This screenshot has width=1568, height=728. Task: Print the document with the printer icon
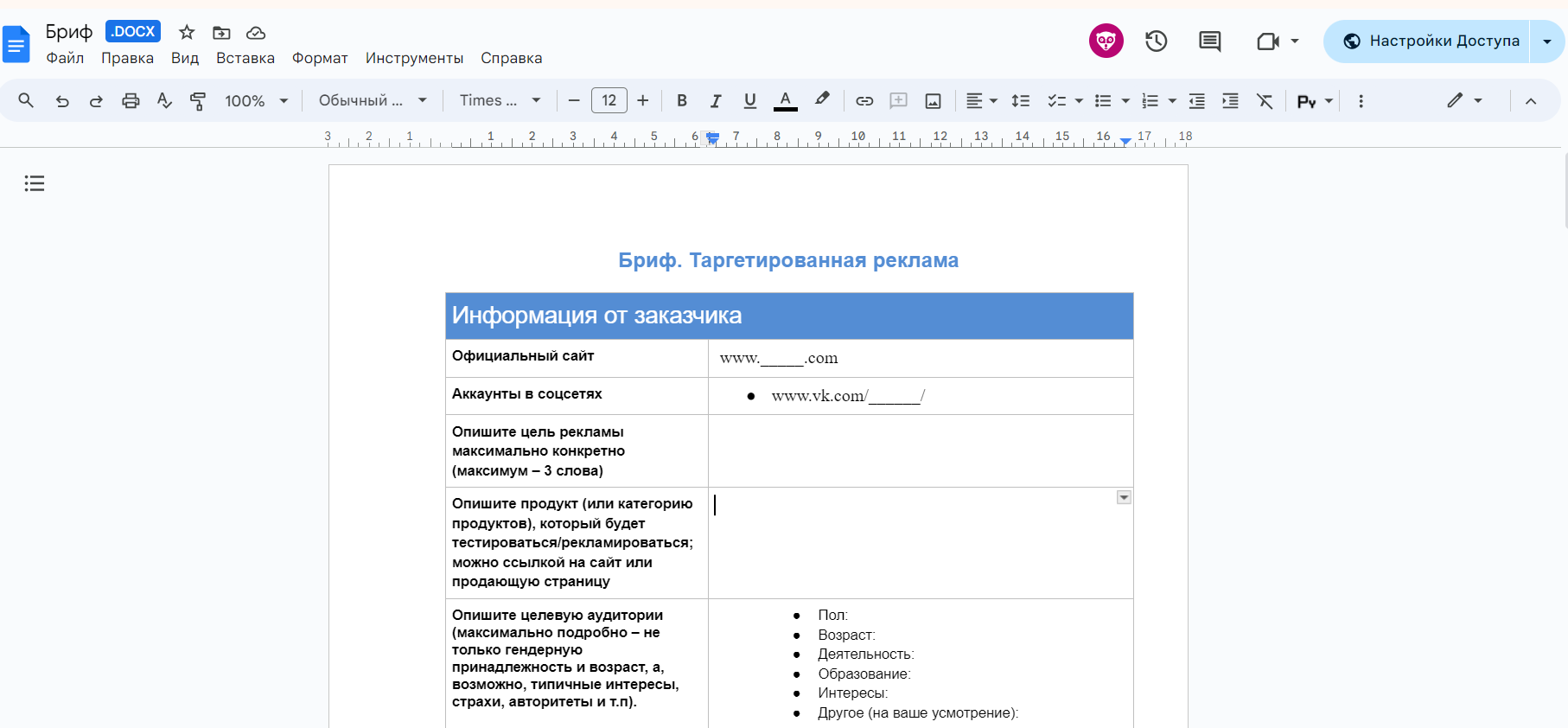pyautogui.click(x=131, y=100)
